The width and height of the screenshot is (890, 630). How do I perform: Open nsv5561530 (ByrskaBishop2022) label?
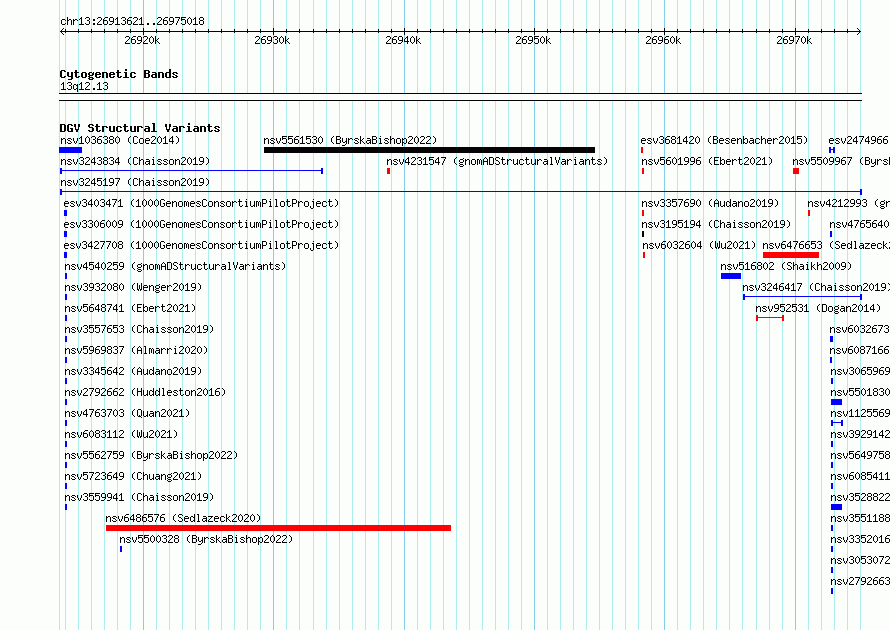[x=350, y=140]
